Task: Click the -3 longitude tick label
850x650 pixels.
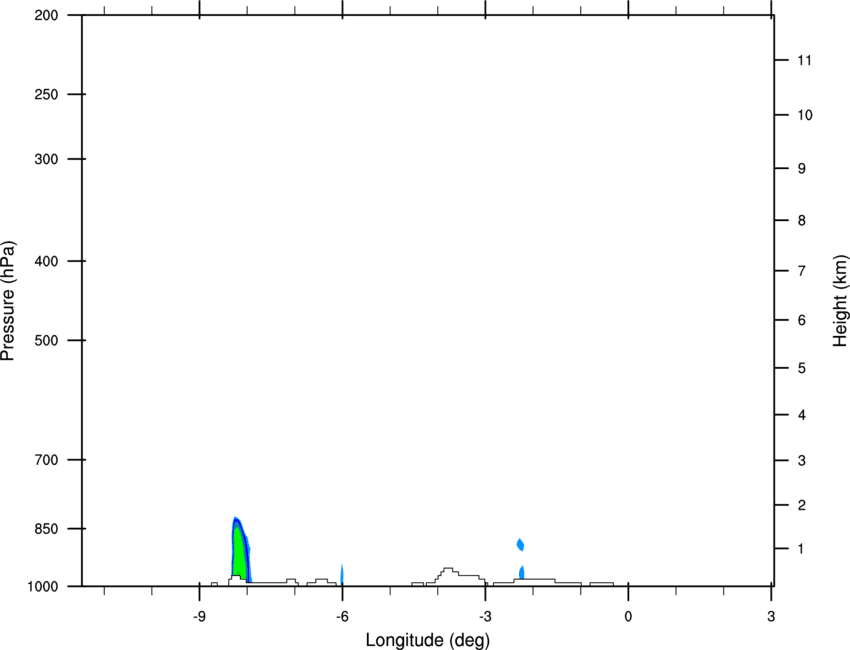Action: click(x=485, y=616)
